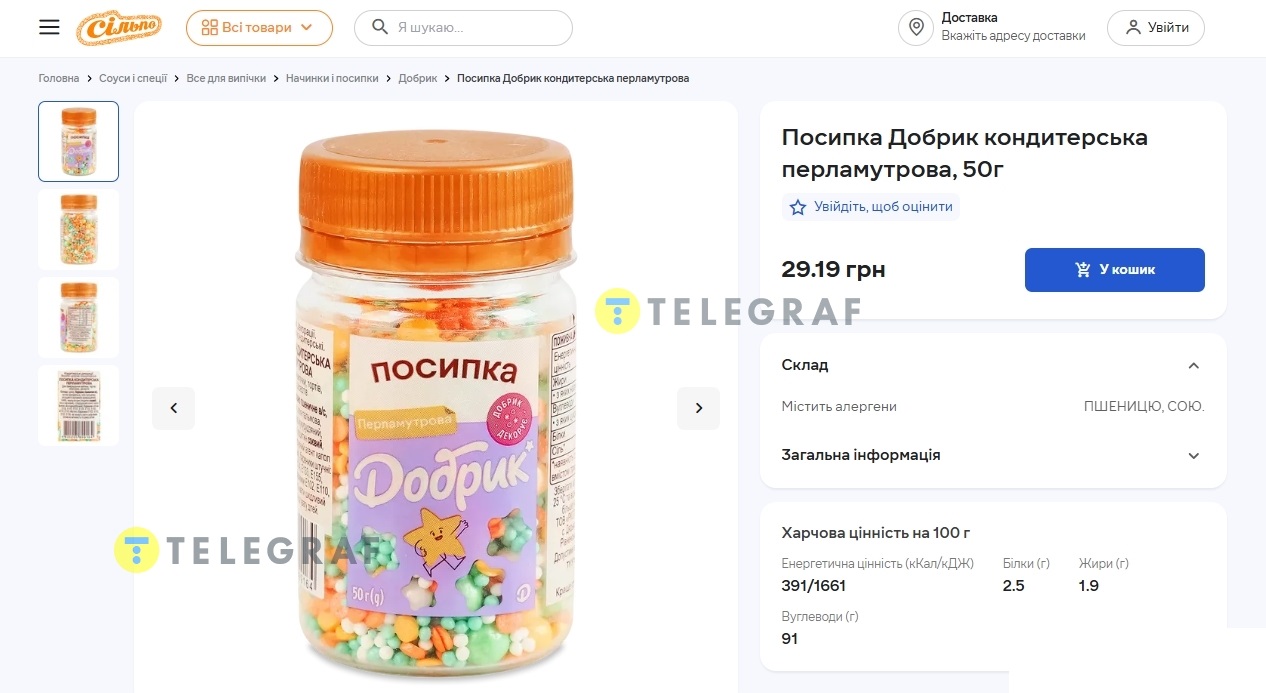Viewport: 1266px width, 693px height.
Task: Expand the Загальна інформація section
Action: [1193, 455]
